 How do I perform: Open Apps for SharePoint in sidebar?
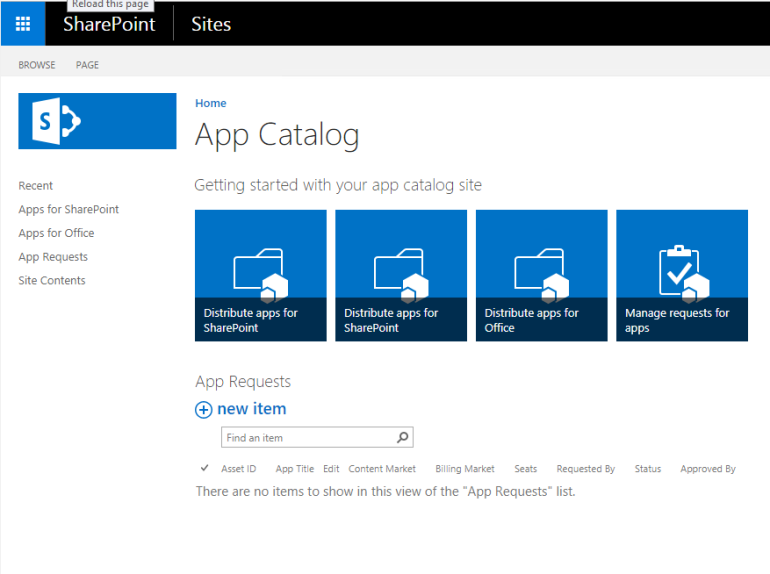[68, 209]
